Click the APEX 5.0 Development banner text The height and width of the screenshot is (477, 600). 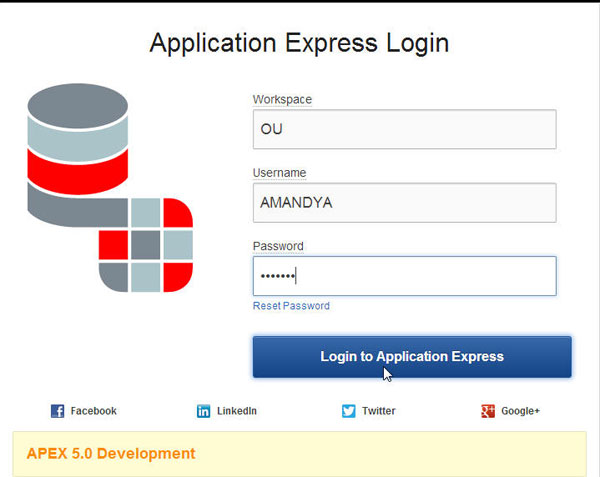(111, 454)
